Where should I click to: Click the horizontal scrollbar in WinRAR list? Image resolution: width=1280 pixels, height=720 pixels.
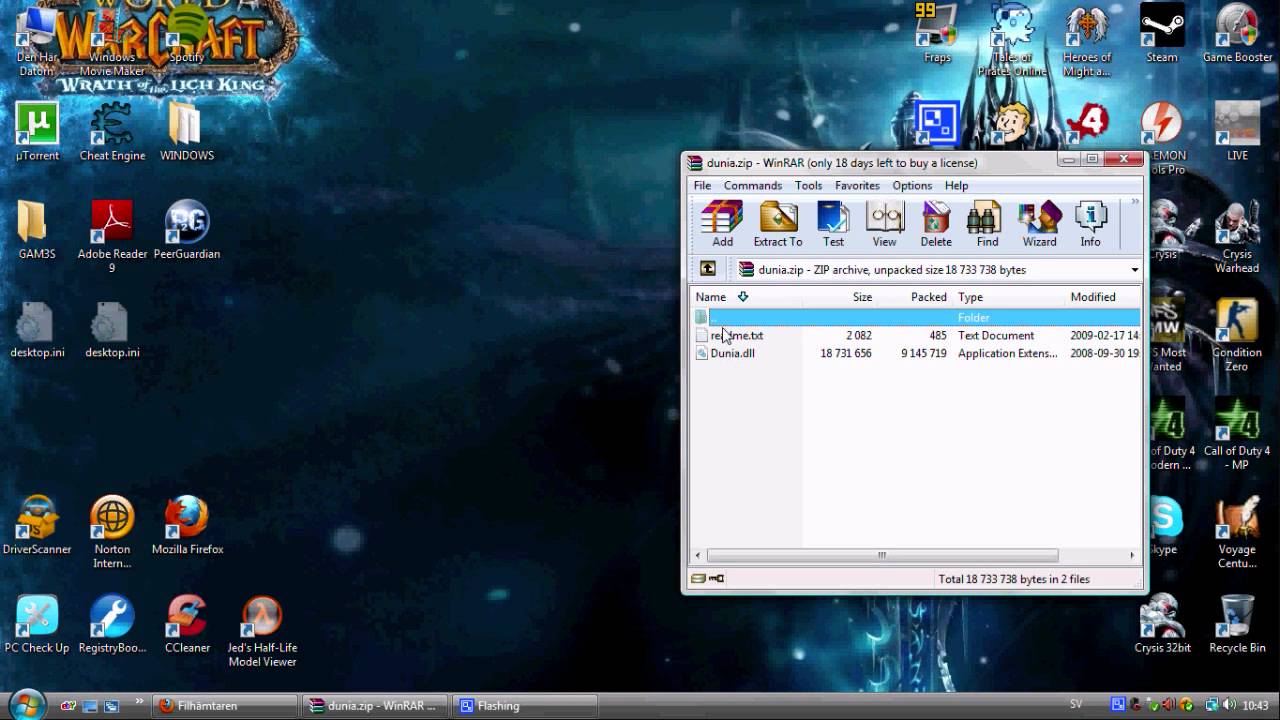tap(882, 555)
